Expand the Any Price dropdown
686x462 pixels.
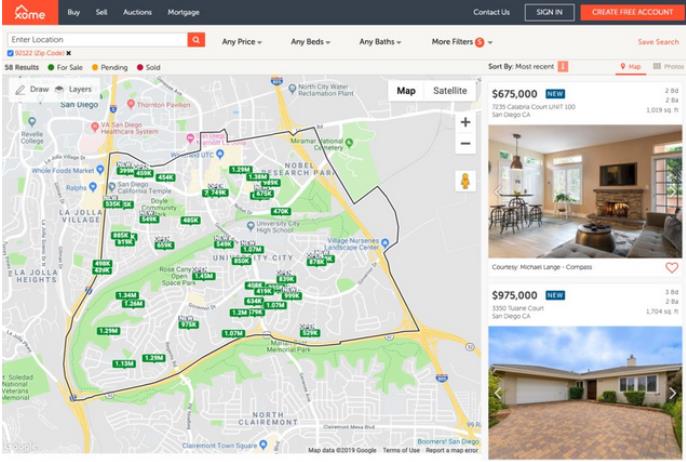[242, 42]
